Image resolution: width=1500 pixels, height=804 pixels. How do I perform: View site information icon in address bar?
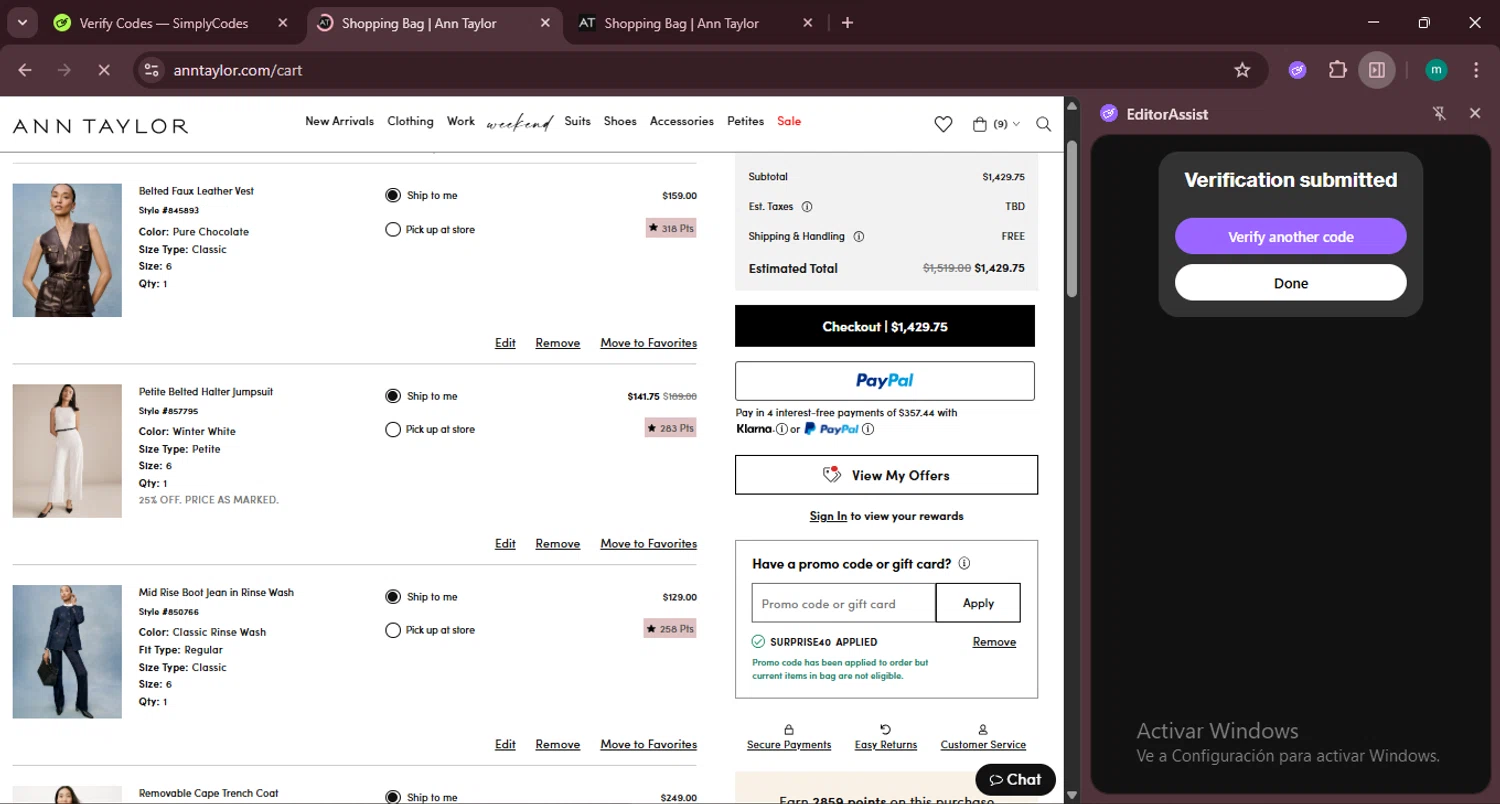pos(151,70)
